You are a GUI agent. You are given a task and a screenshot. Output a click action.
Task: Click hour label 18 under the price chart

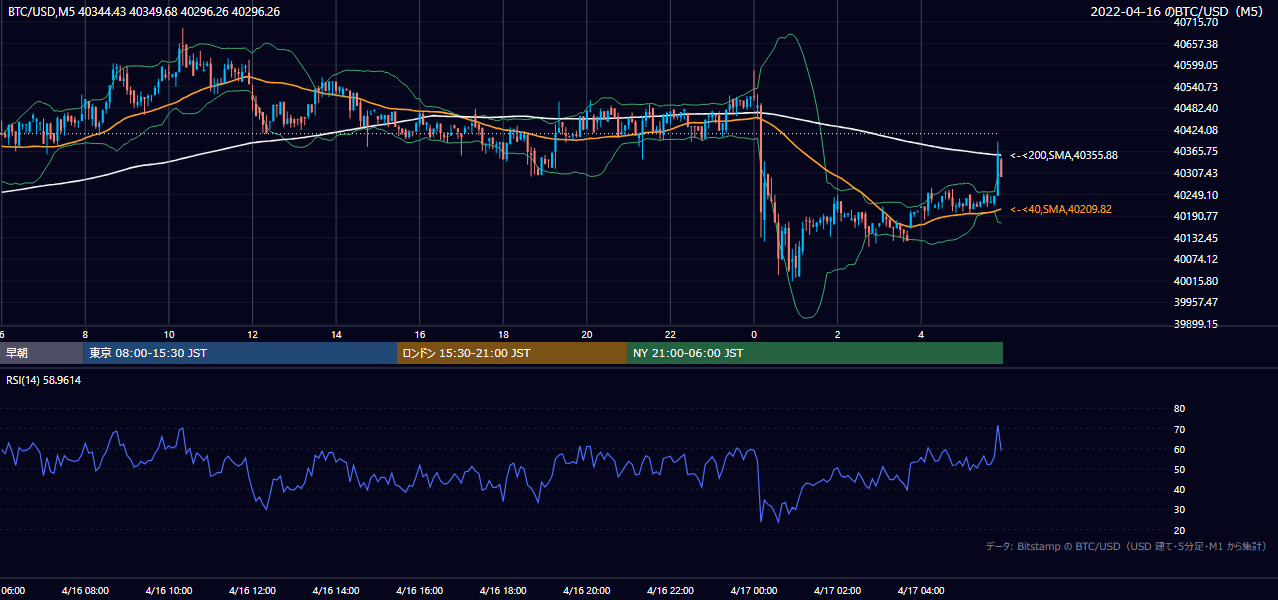tap(503, 334)
